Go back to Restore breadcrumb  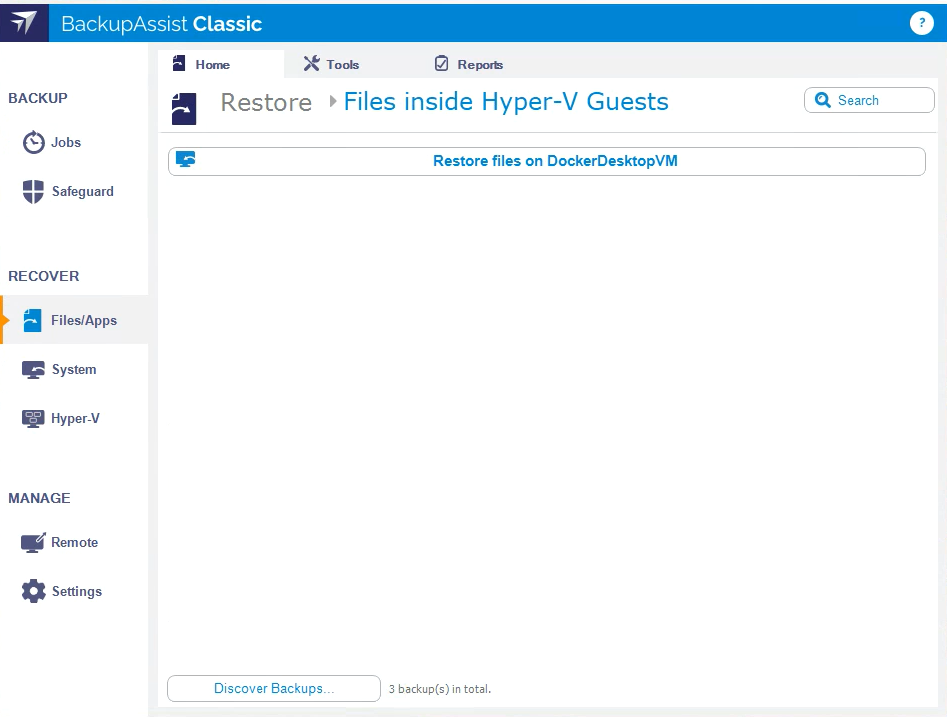266,103
